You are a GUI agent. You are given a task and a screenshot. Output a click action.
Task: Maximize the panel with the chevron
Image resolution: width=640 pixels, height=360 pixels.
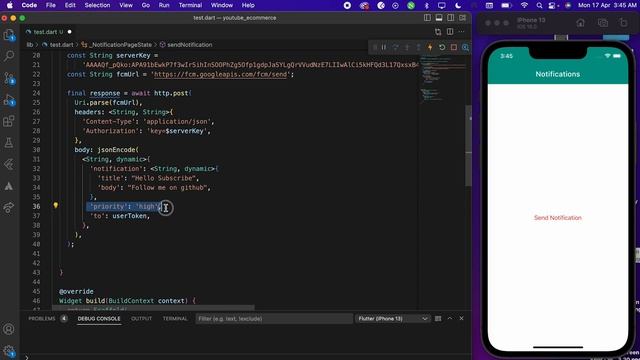pos(450,318)
